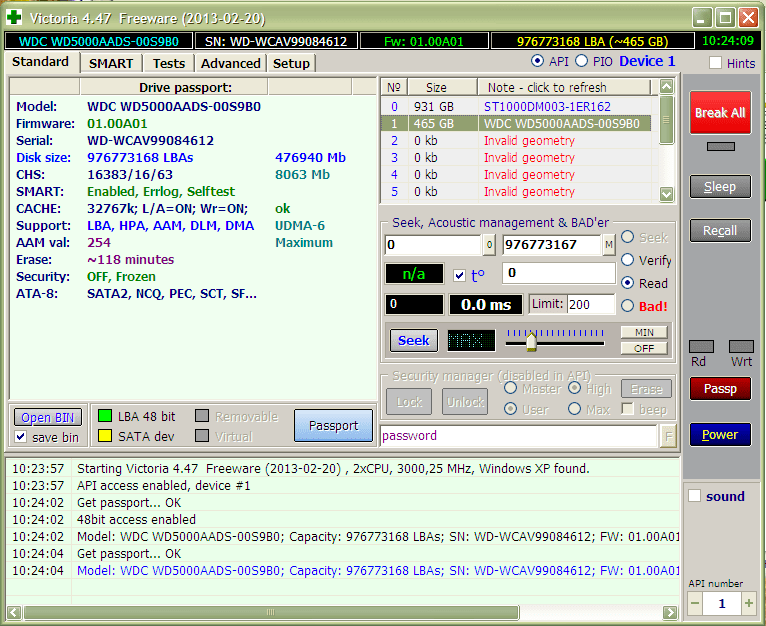Select the Bad! radio option
The height and width of the screenshot is (626, 766).
(x=628, y=306)
